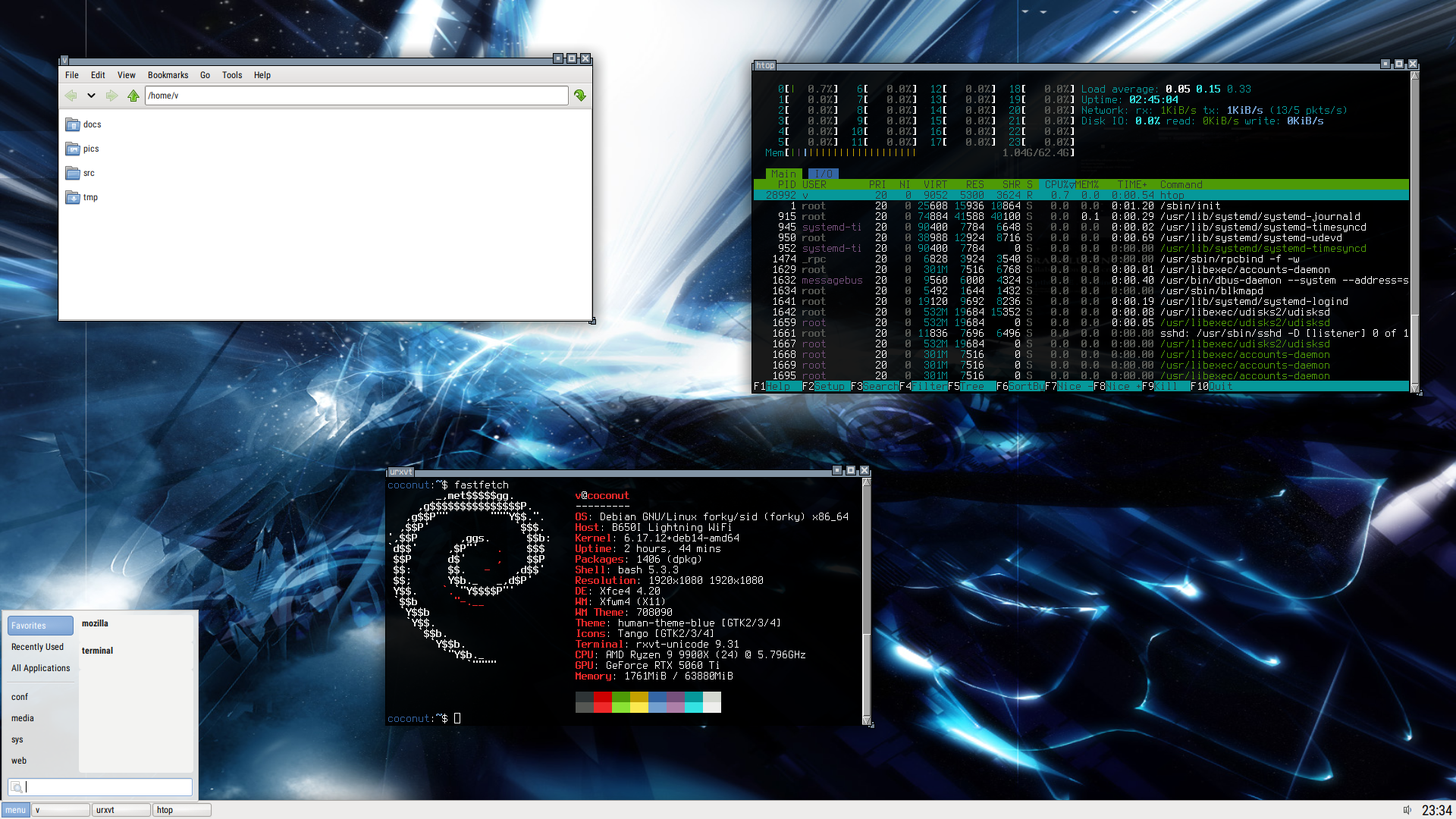This screenshot has height=819, width=1456.
Task: Click the volume speaker icon in tray
Action: [1407, 810]
